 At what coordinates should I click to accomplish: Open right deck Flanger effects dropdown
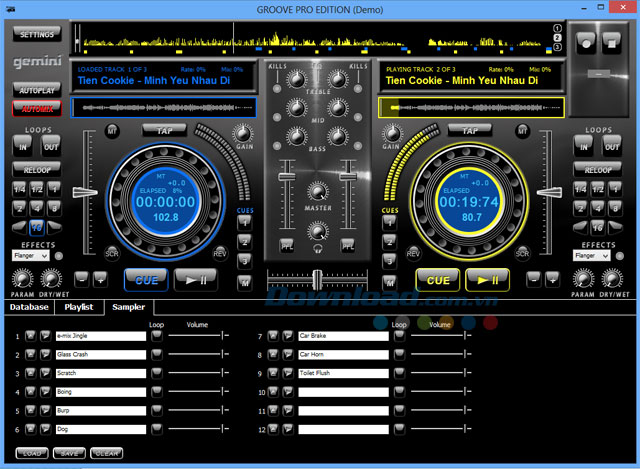[591, 256]
